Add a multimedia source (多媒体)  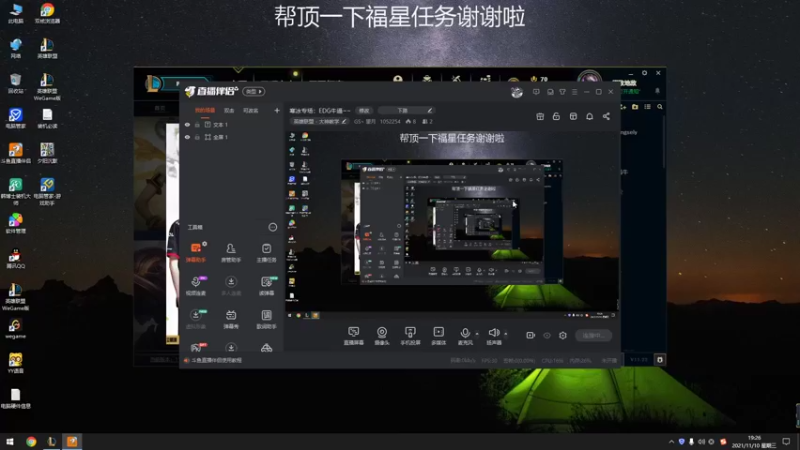point(438,336)
